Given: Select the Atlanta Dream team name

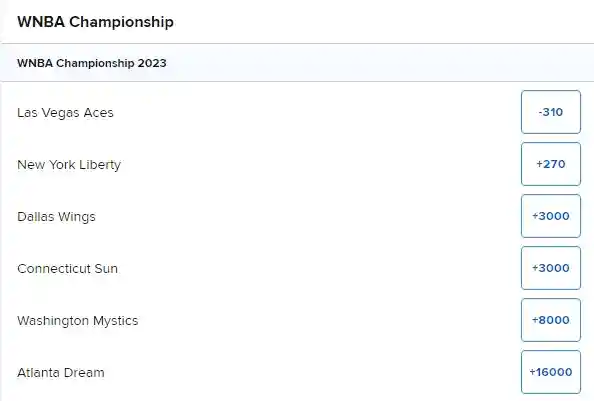Looking at the screenshot, I should (61, 373).
